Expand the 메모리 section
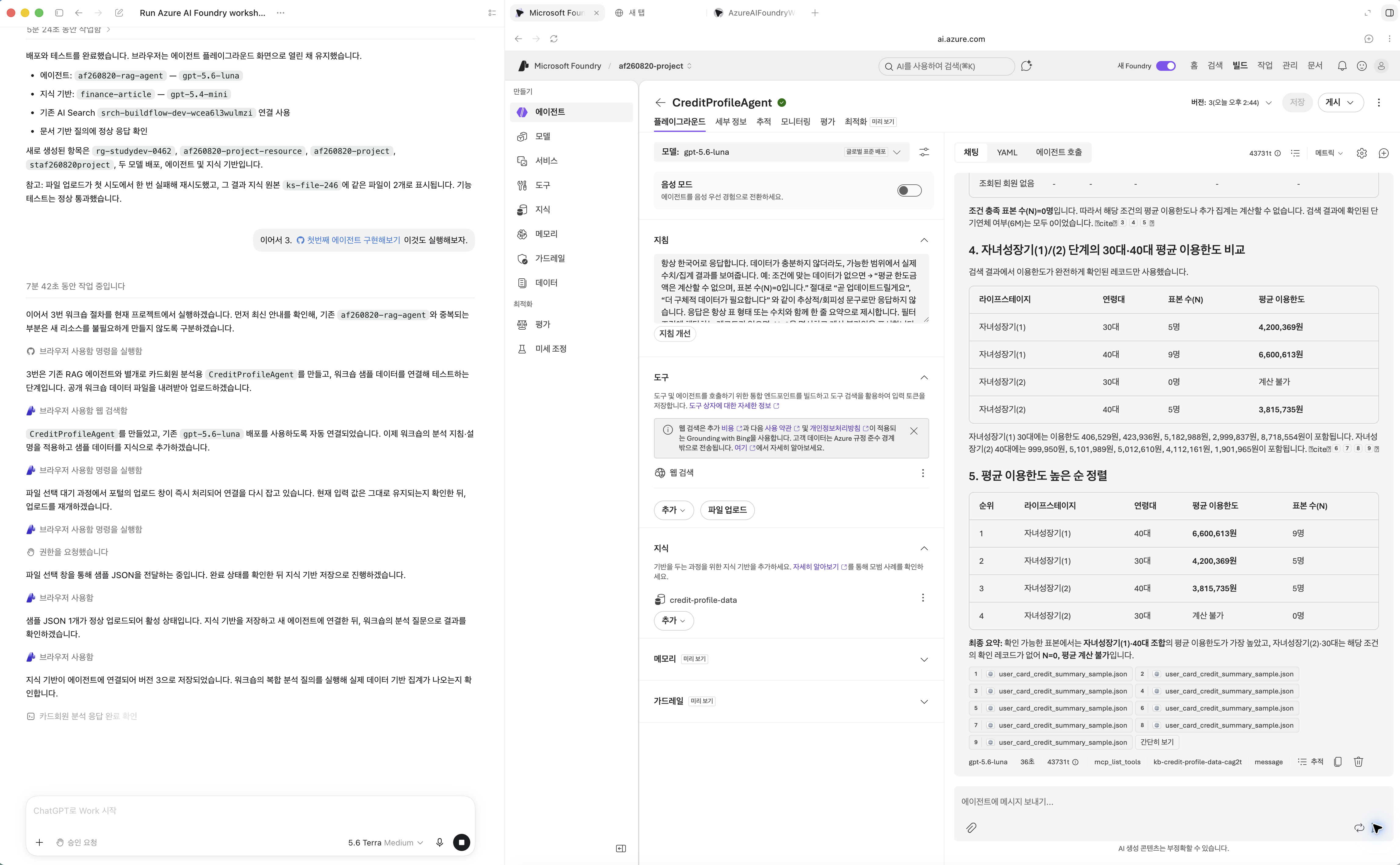 tap(924, 660)
